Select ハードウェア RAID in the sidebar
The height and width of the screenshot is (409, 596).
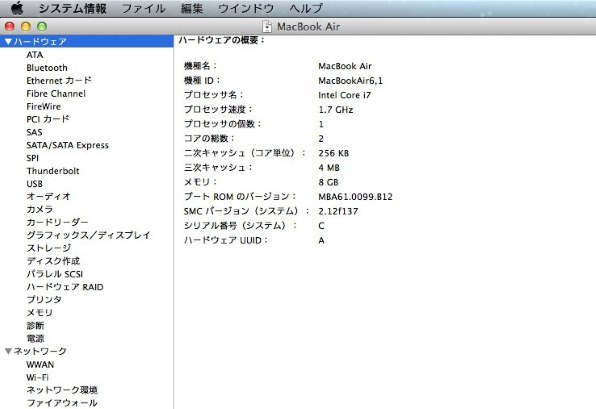pyautogui.click(x=65, y=287)
